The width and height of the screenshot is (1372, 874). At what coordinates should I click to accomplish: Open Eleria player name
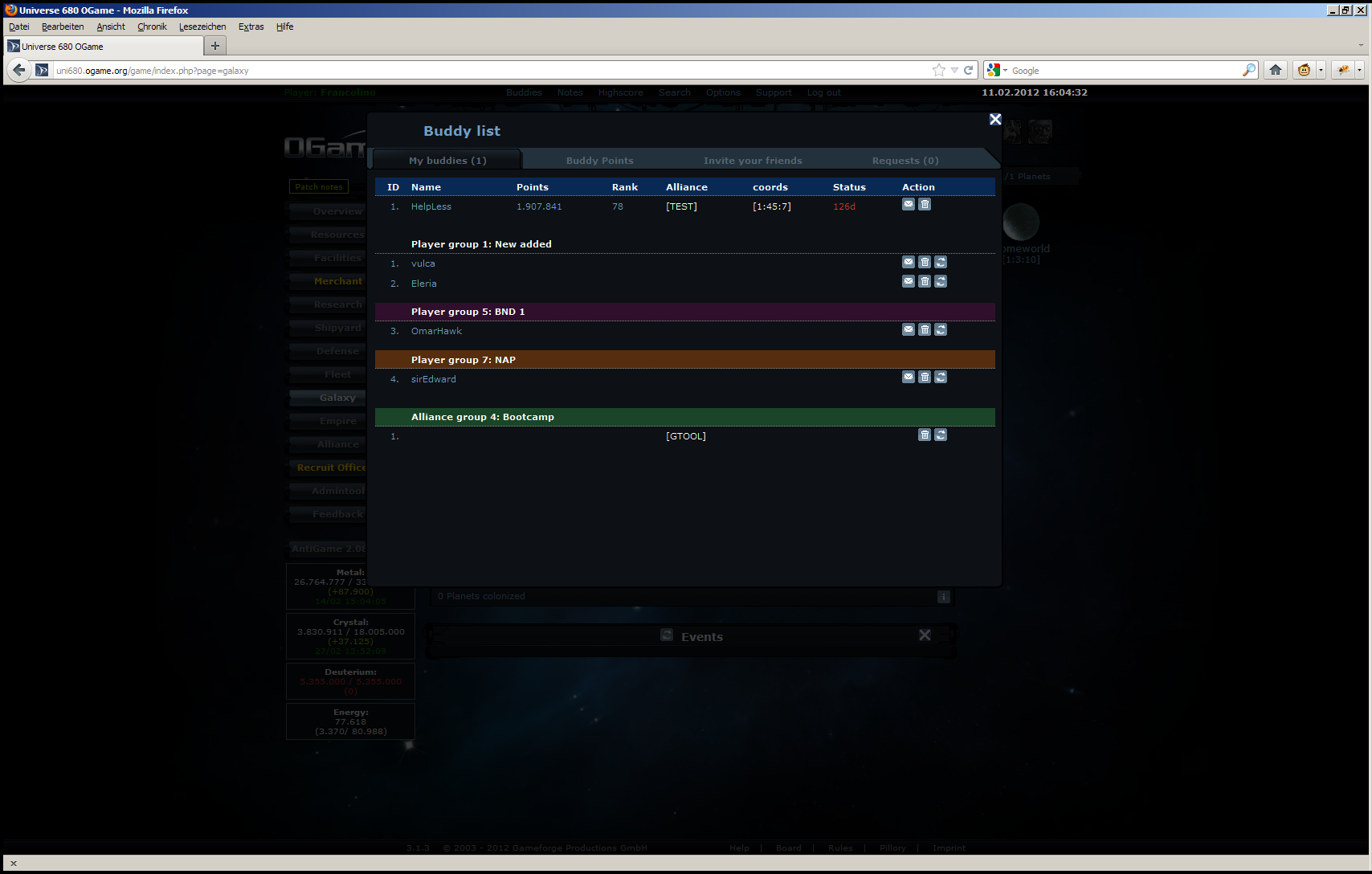pyautogui.click(x=424, y=284)
